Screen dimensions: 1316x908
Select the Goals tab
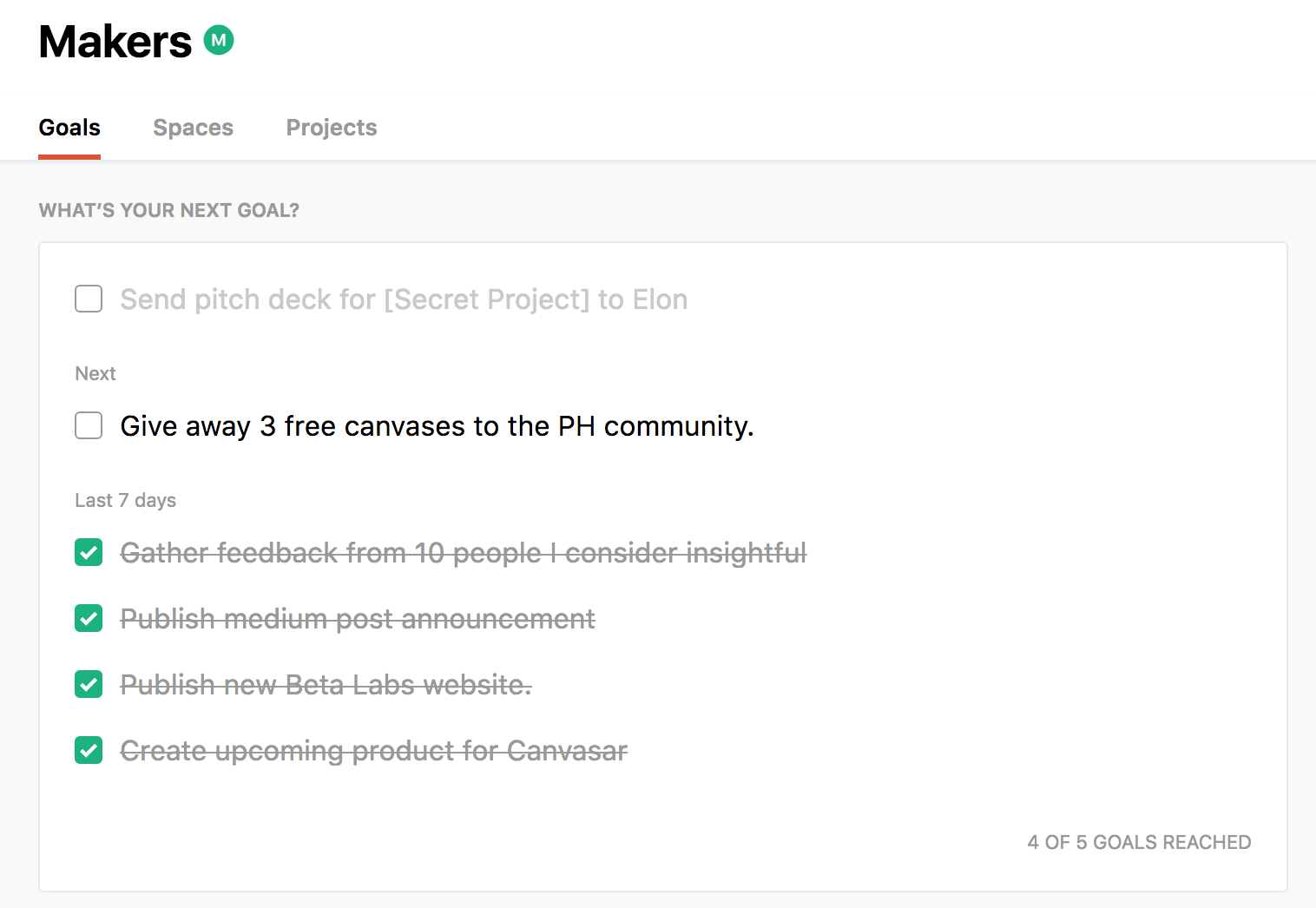(69, 128)
